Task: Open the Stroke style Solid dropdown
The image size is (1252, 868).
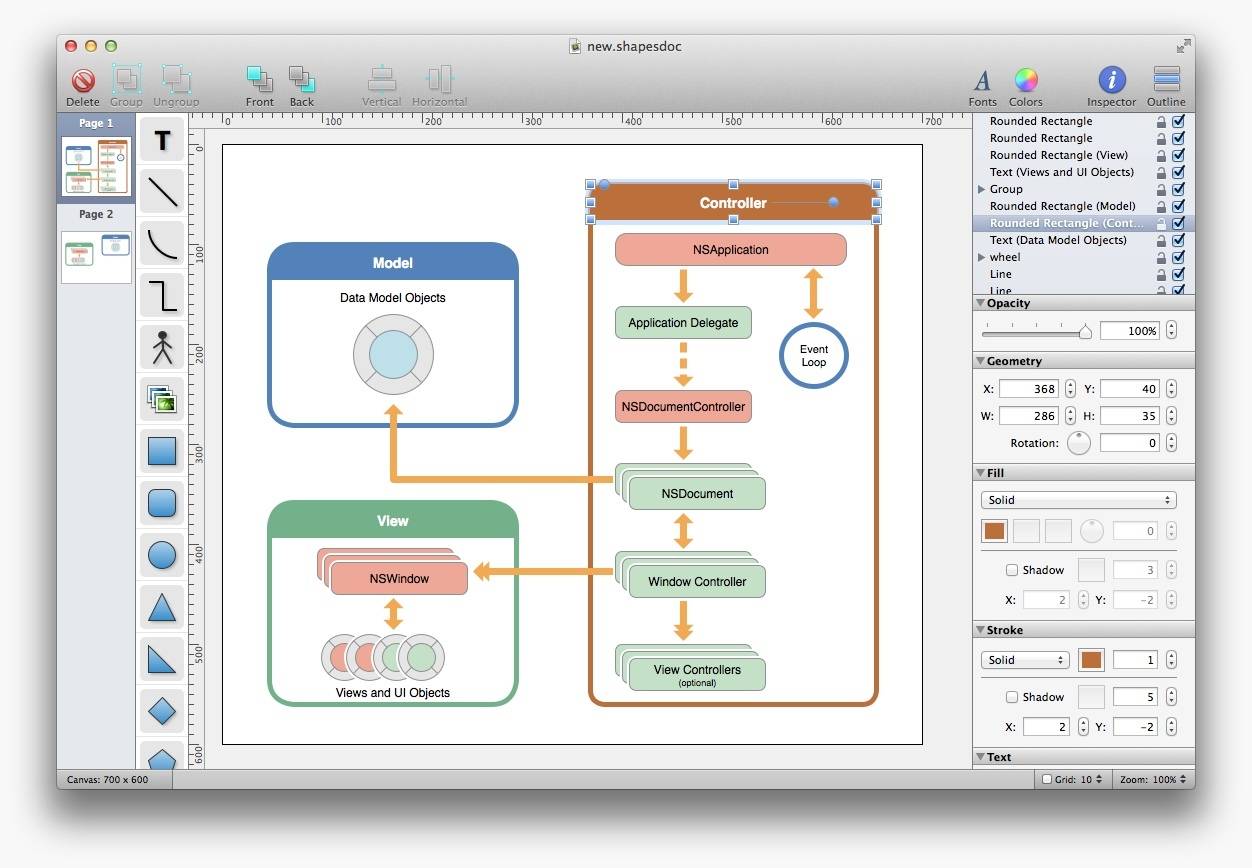Action: click(x=1025, y=660)
